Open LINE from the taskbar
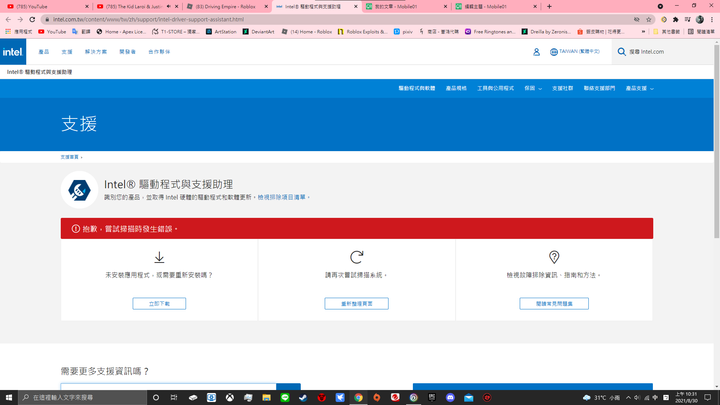This screenshot has height=405, width=720. click(285, 398)
